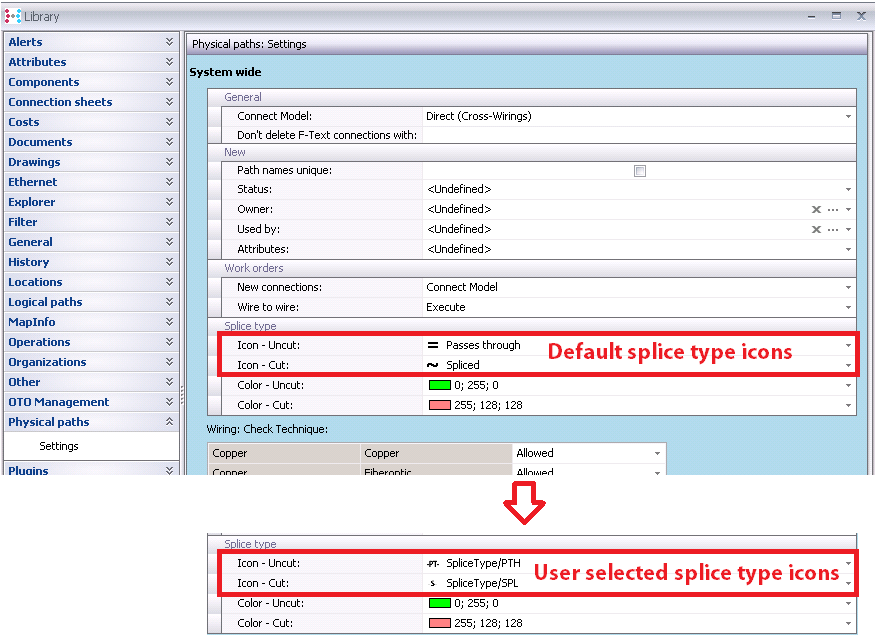Toggle Path names unique checkbox
This screenshot has width=877, height=635.
(640, 171)
